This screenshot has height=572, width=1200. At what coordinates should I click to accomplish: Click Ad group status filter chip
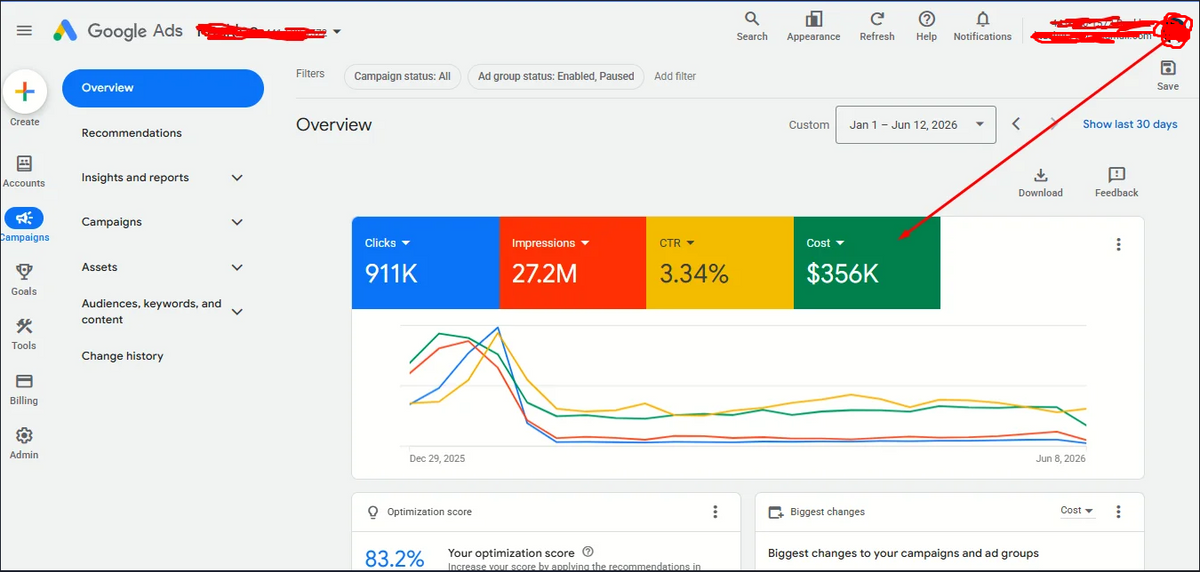[x=556, y=76]
